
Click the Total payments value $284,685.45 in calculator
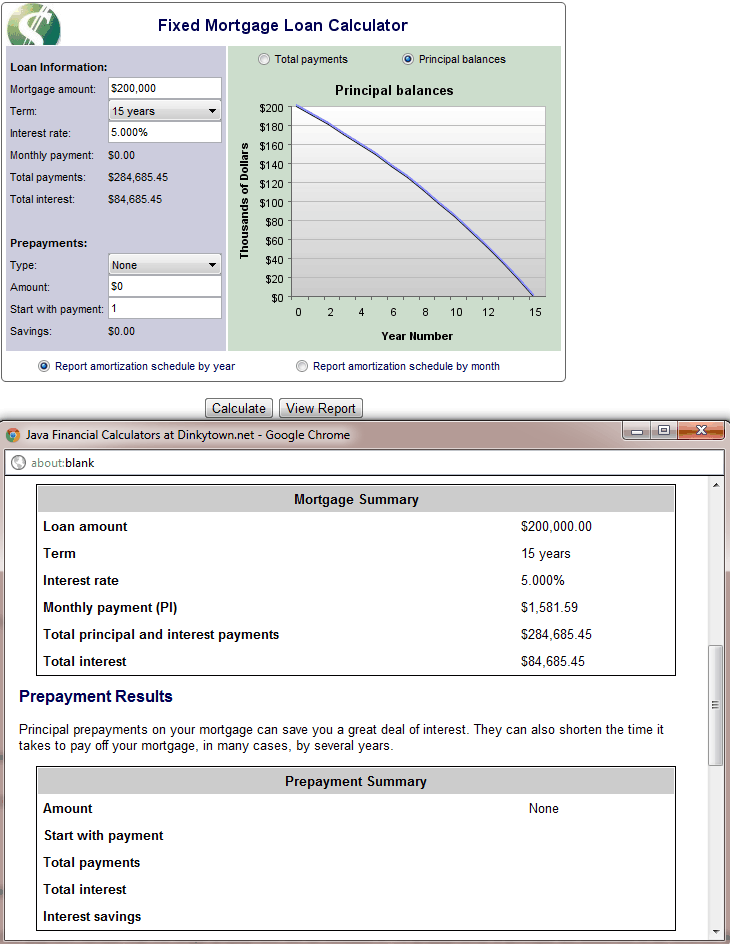[138, 177]
